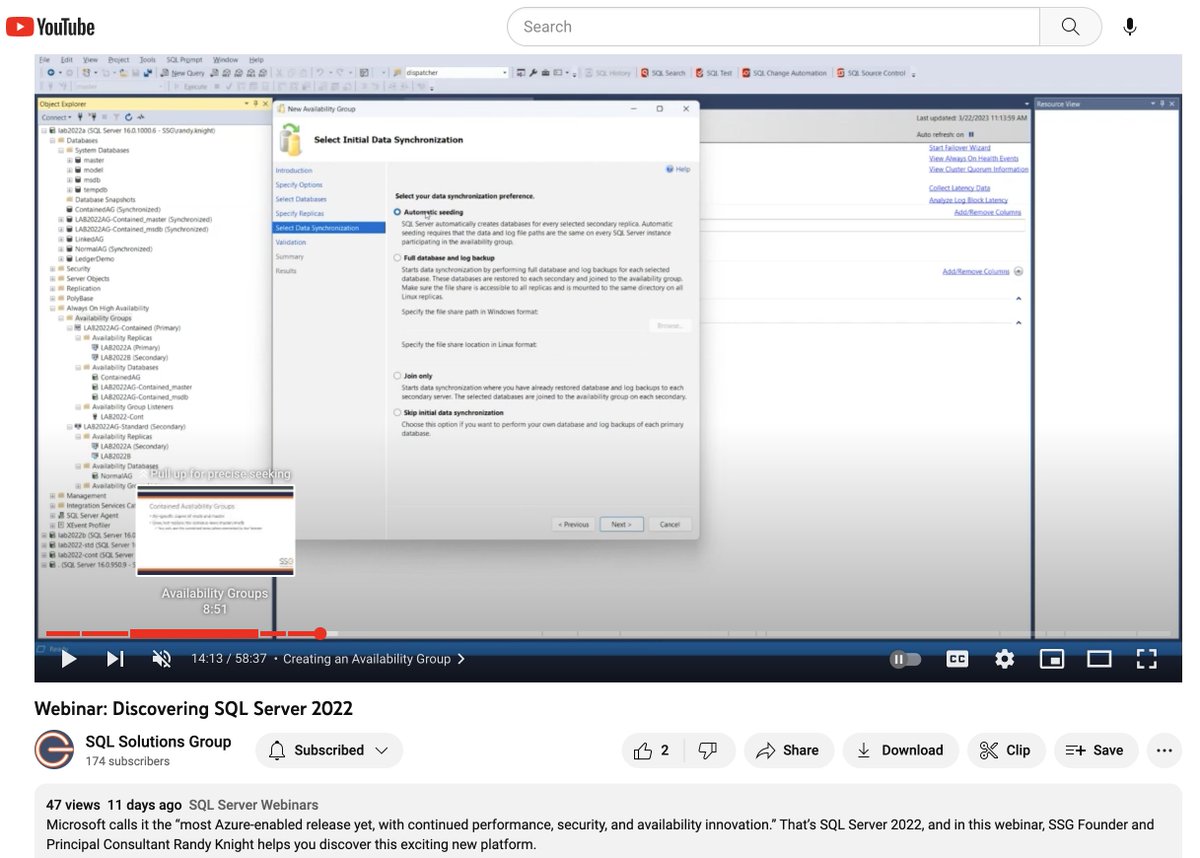
Task: Switch to theater mode
Action: [1099, 659]
